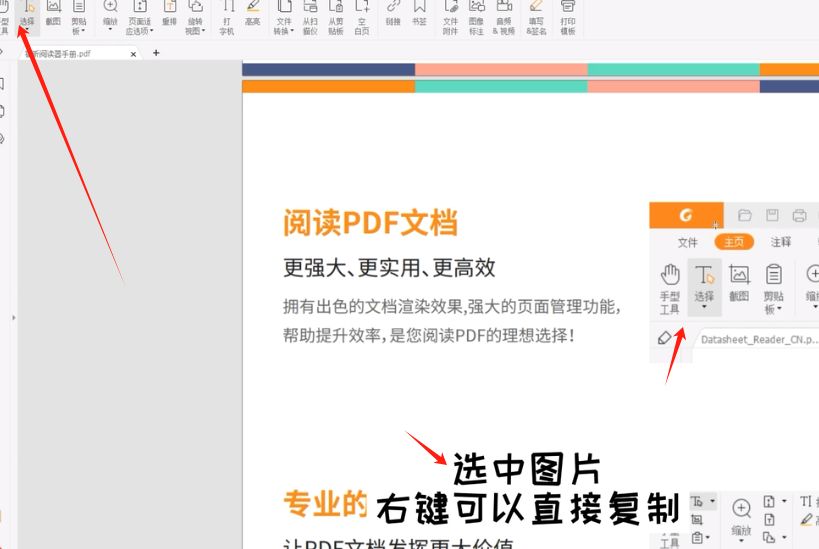Add a 文件附件 file attachment
This screenshot has width=819, height=549.
click(450, 17)
